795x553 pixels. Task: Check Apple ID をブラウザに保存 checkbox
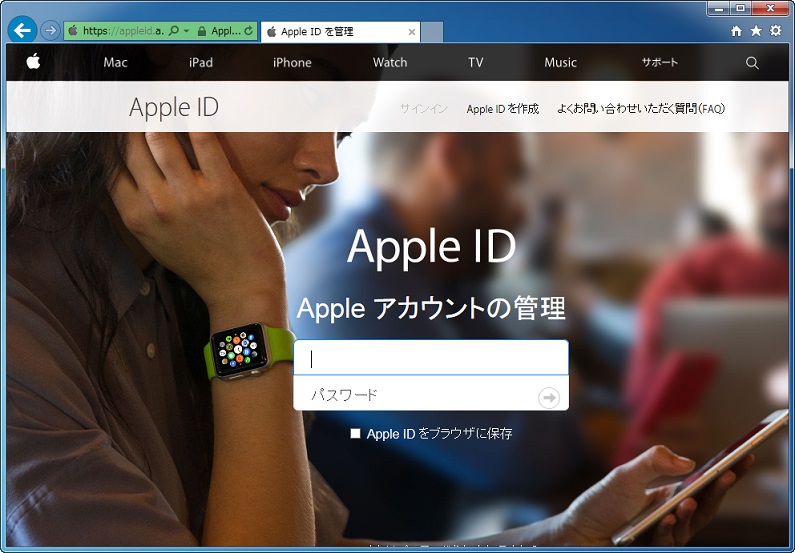(x=355, y=433)
